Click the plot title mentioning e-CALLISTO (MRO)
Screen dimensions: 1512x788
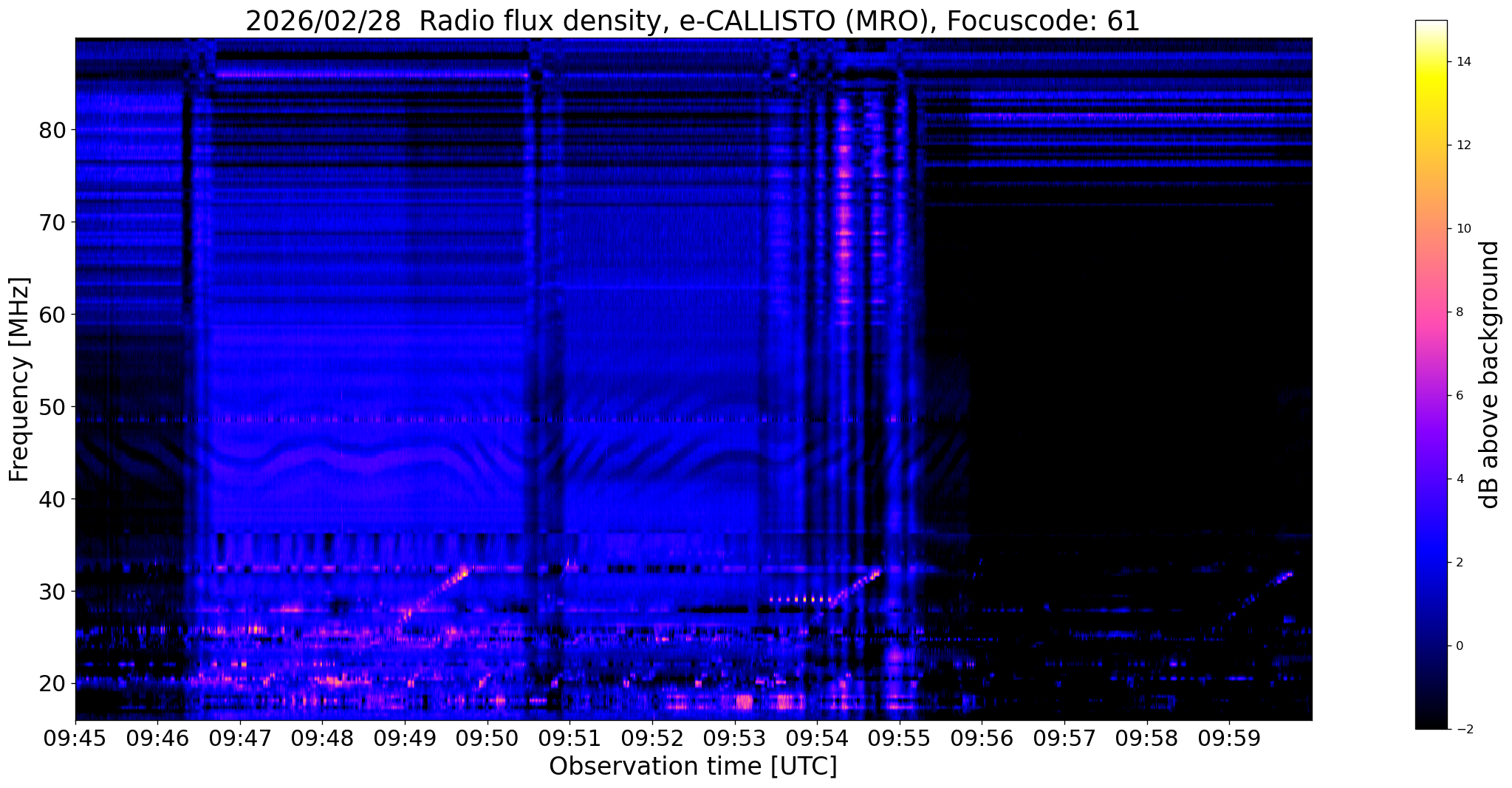(x=693, y=21)
